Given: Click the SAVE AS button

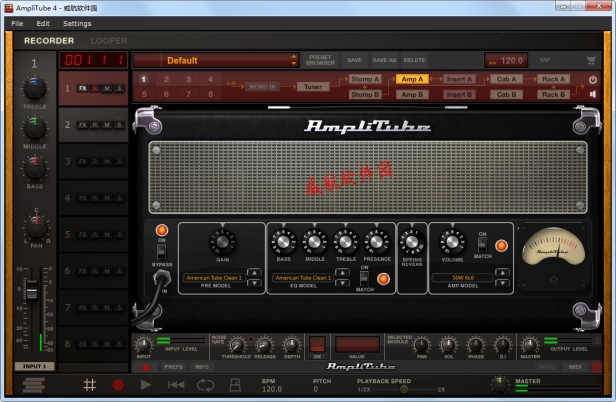Looking at the screenshot, I should click(384, 60).
